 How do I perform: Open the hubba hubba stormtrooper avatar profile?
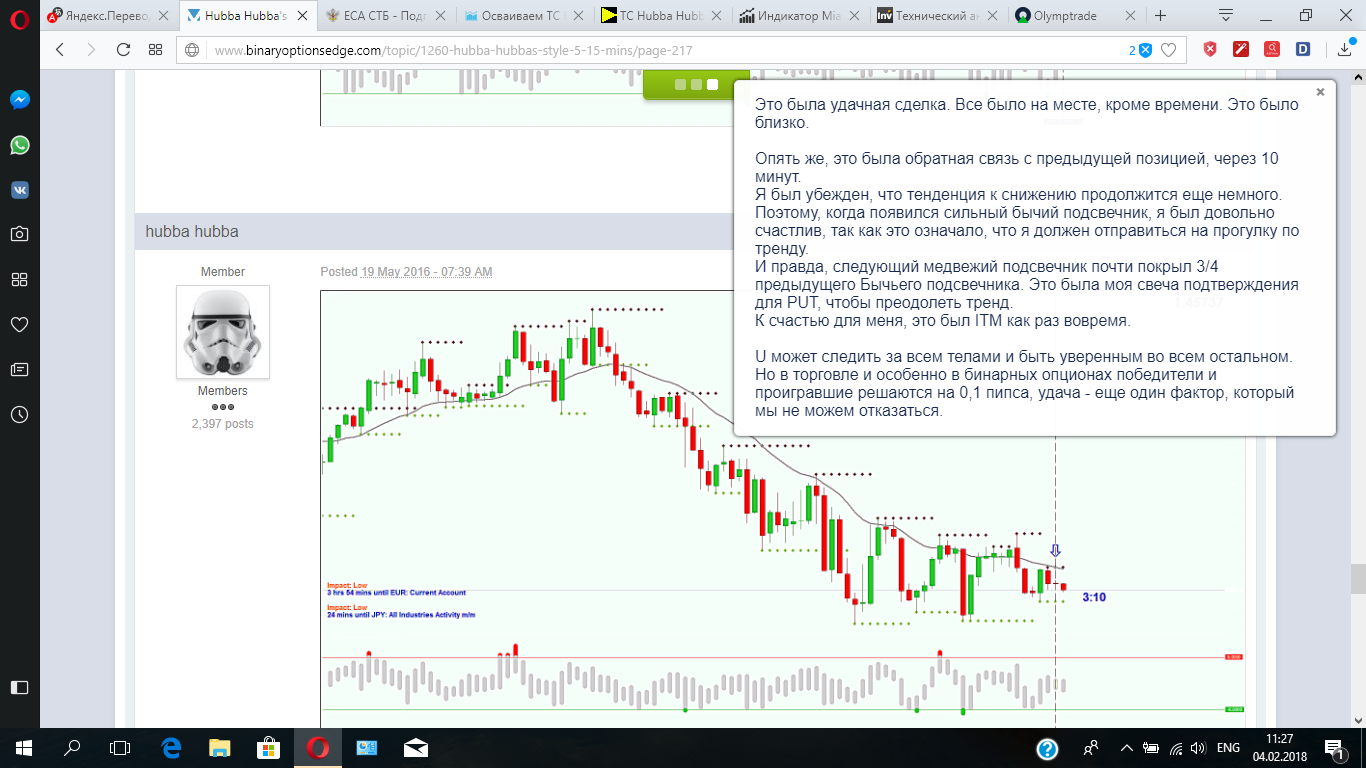[x=223, y=332]
